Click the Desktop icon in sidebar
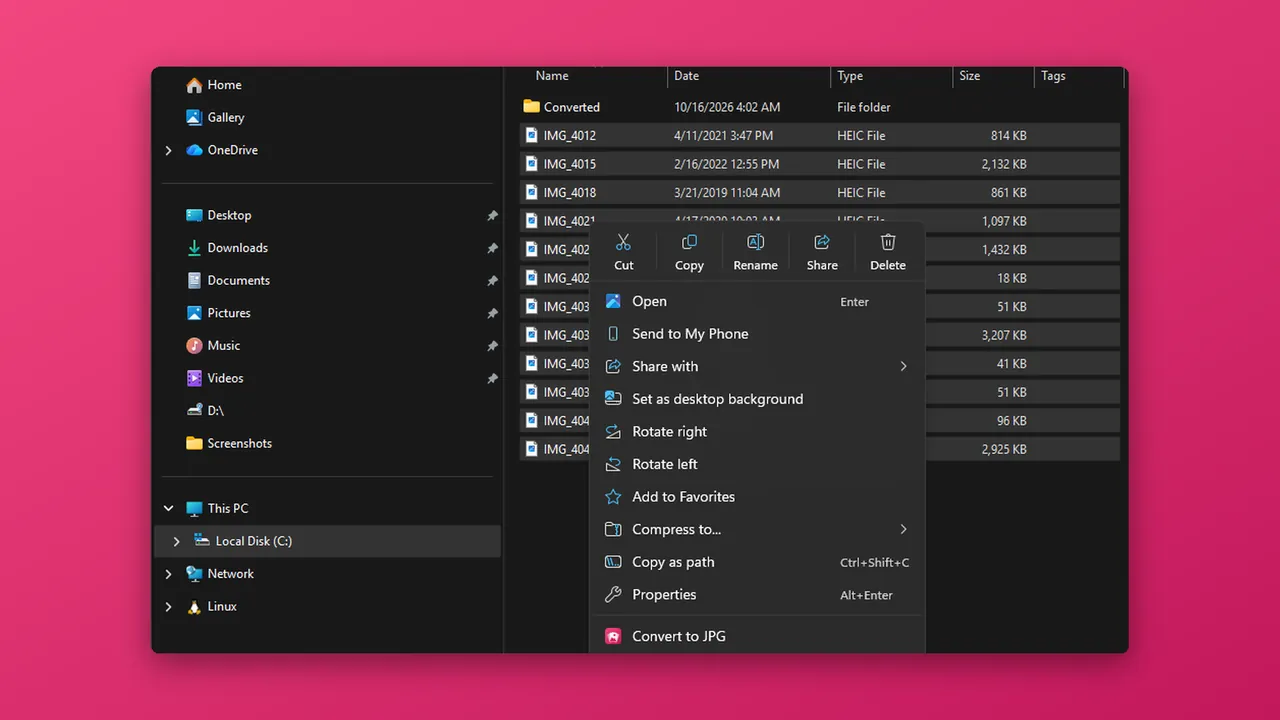Image resolution: width=1280 pixels, height=720 pixels. pyautogui.click(x=194, y=215)
